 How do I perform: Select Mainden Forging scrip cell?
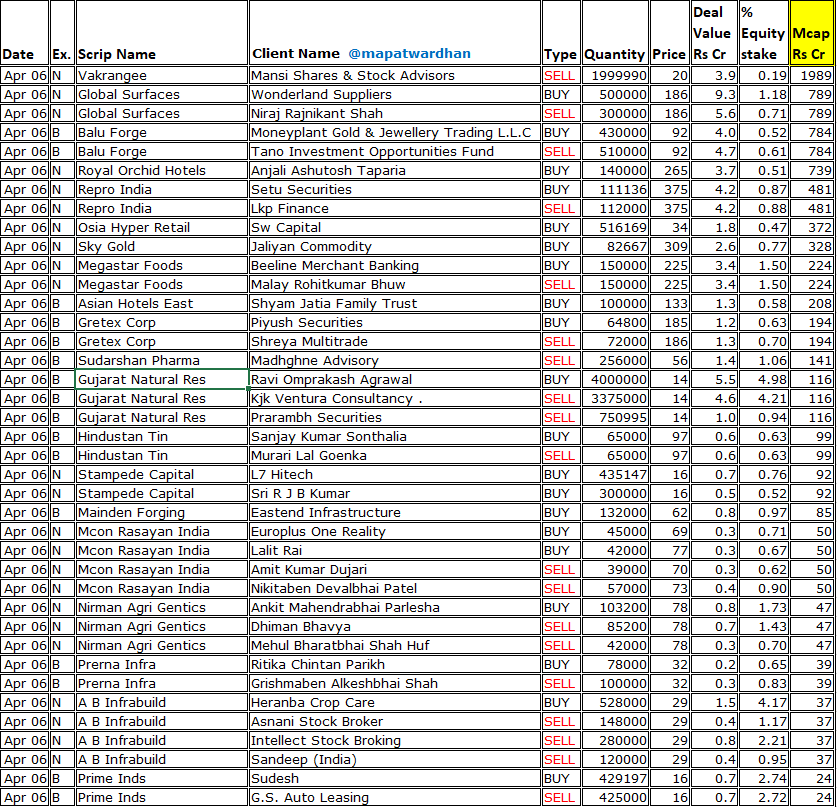(162, 512)
